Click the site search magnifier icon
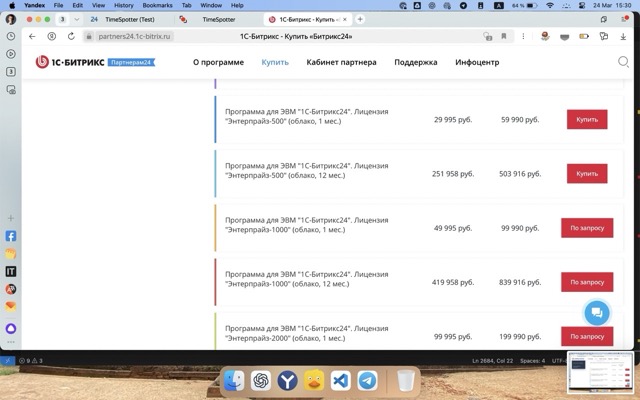Viewport: 640px width, 400px height. click(x=623, y=62)
